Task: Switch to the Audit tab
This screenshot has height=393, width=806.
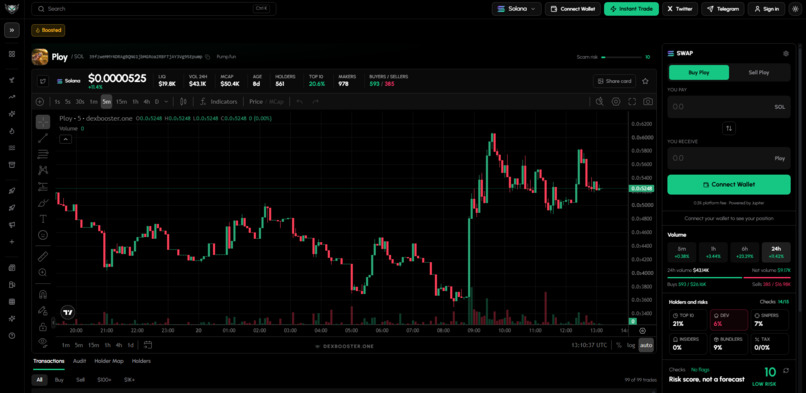Action: (x=79, y=361)
